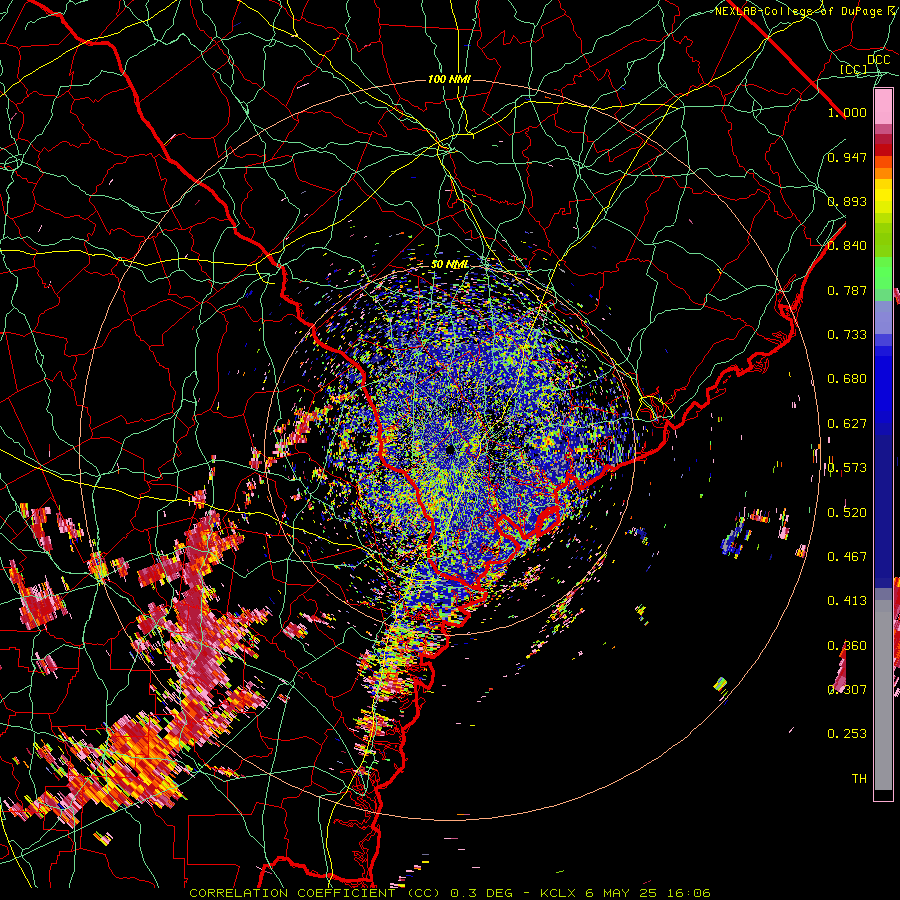
Task: Click the 0.893 scale value
Action: (847, 201)
